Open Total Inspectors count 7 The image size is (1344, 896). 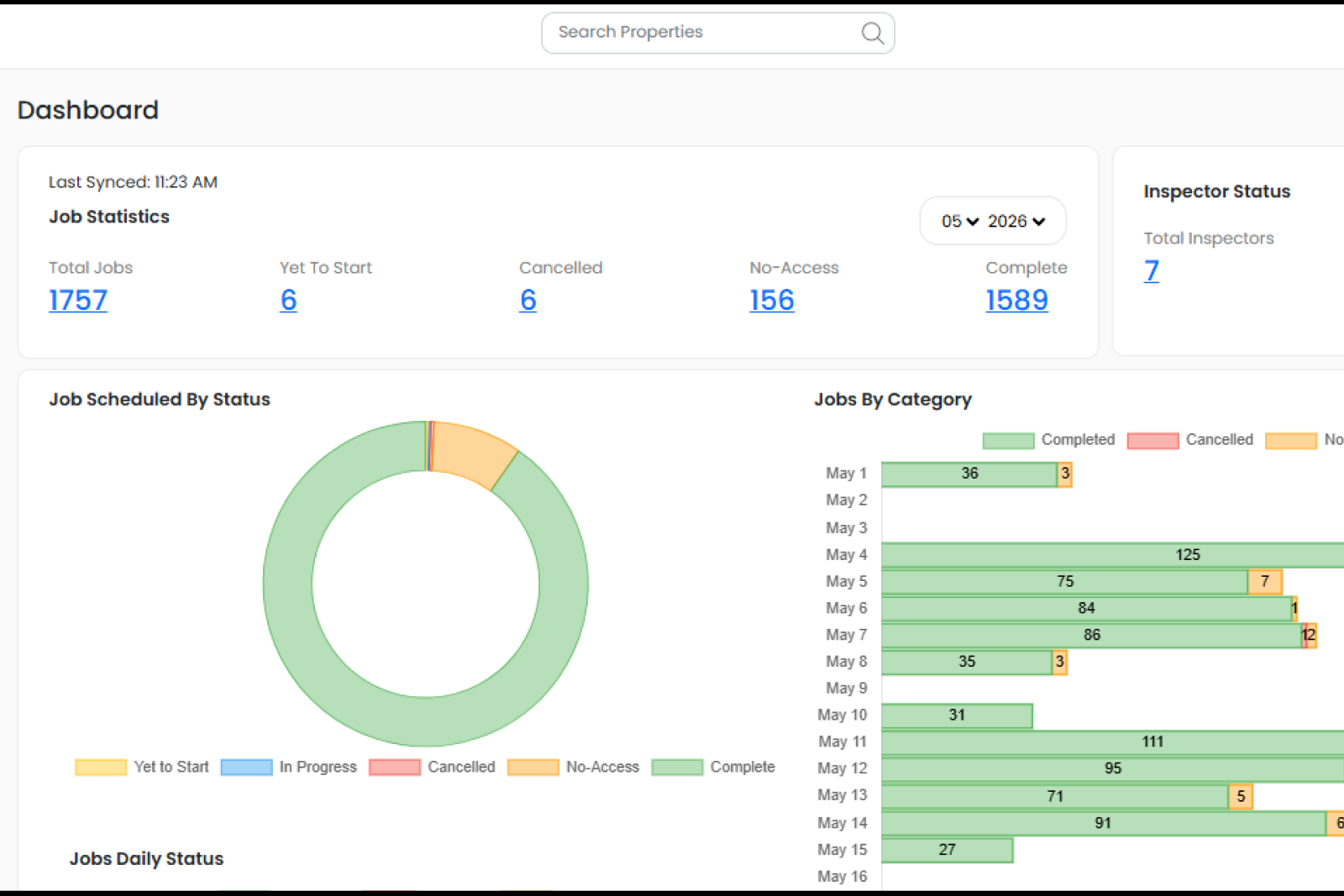[x=1152, y=270]
